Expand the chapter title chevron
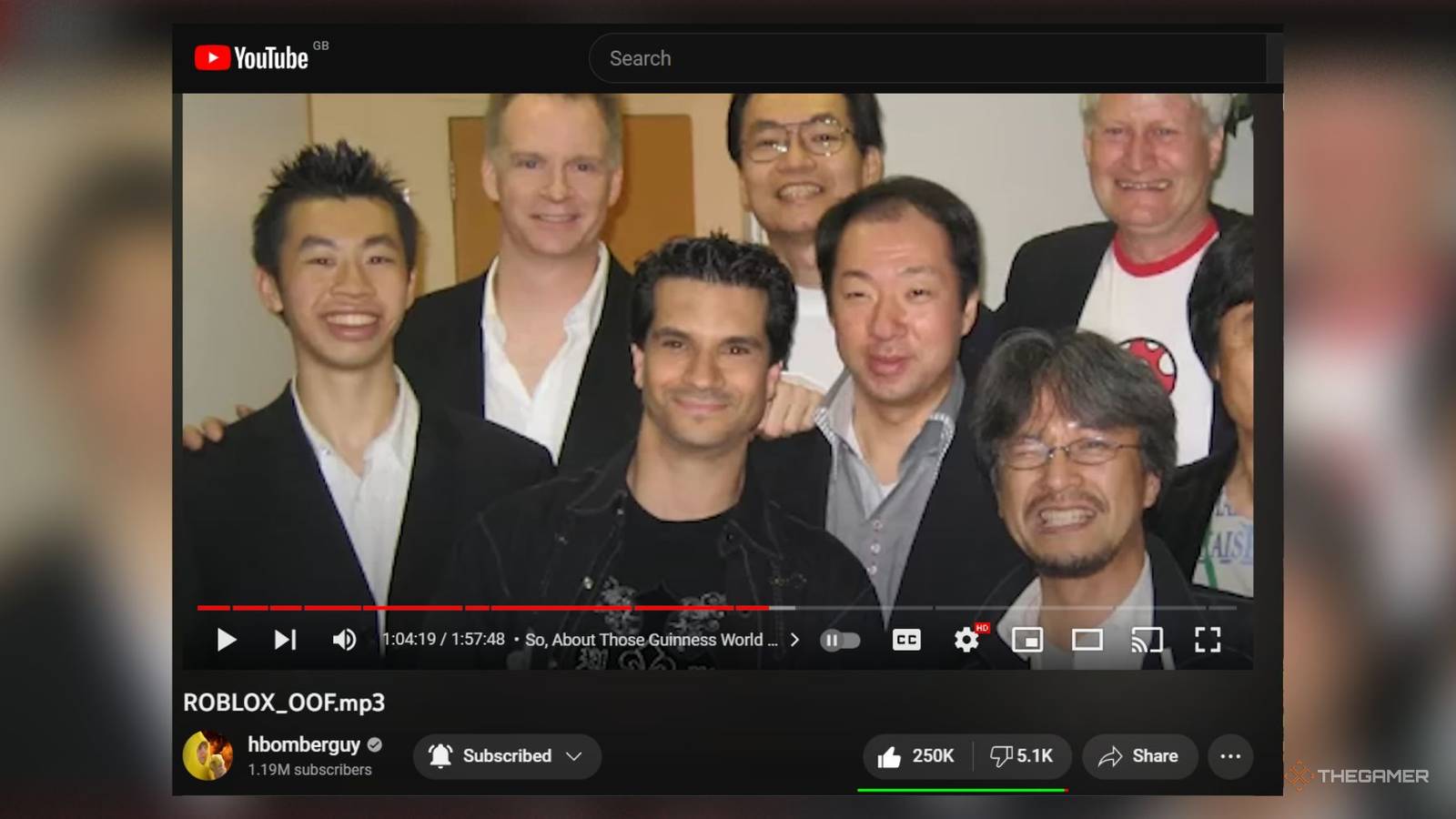1456x819 pixels. click(794, 640)
